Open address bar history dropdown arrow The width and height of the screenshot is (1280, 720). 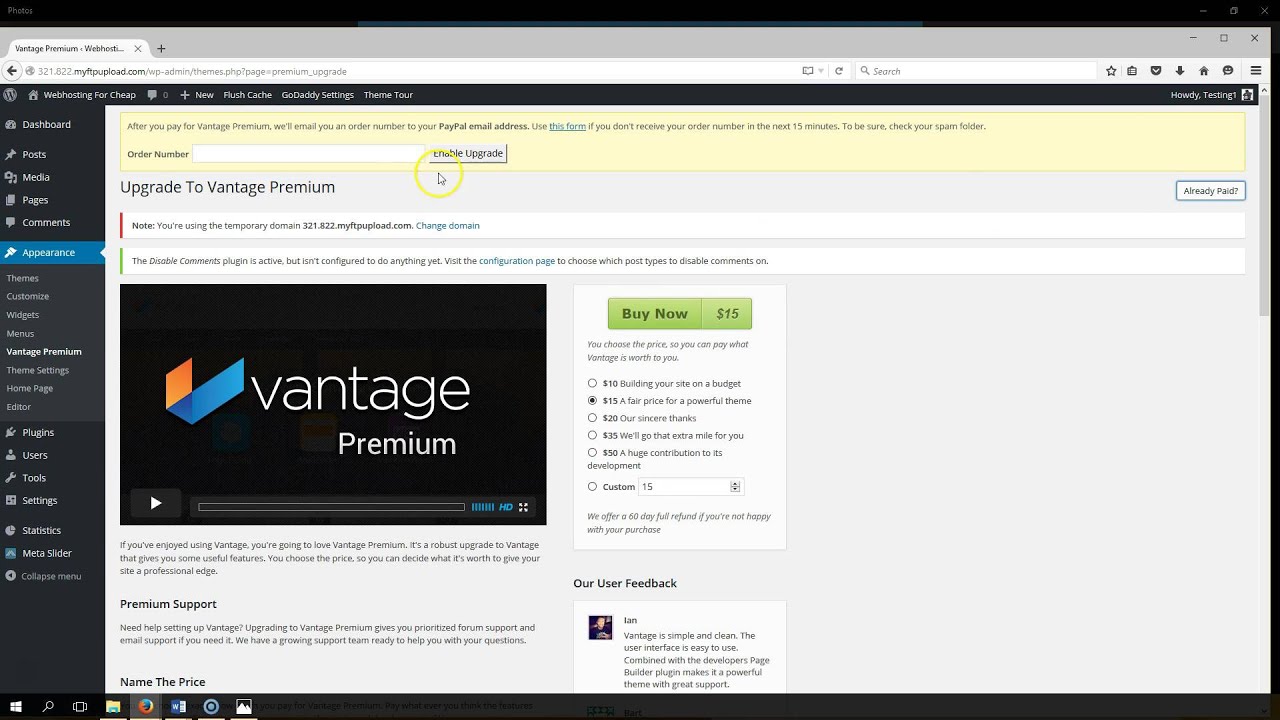pyautogui.click(x=821, y=71)
